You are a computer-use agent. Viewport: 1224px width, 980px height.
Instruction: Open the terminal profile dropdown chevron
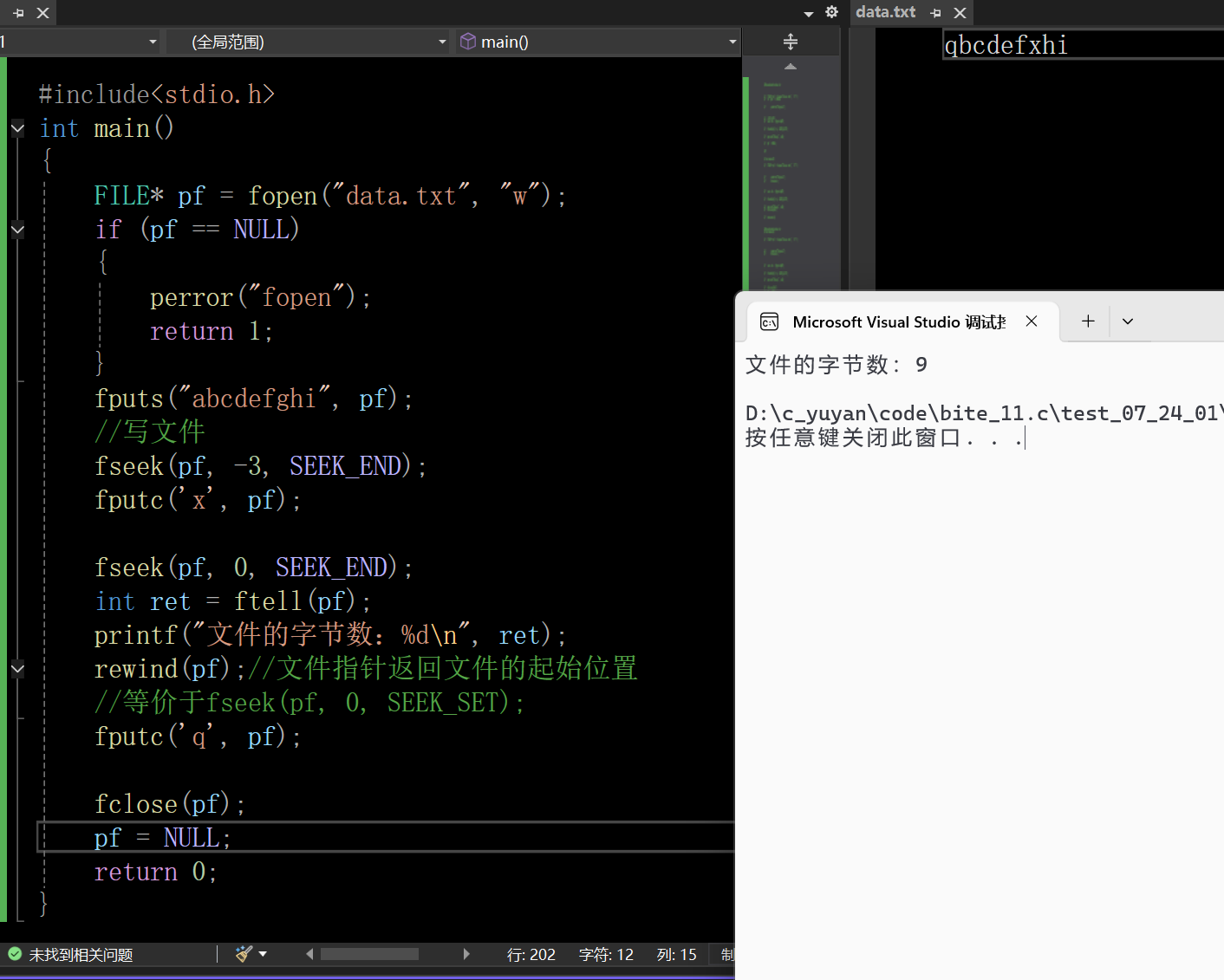tap(1128, 321)
